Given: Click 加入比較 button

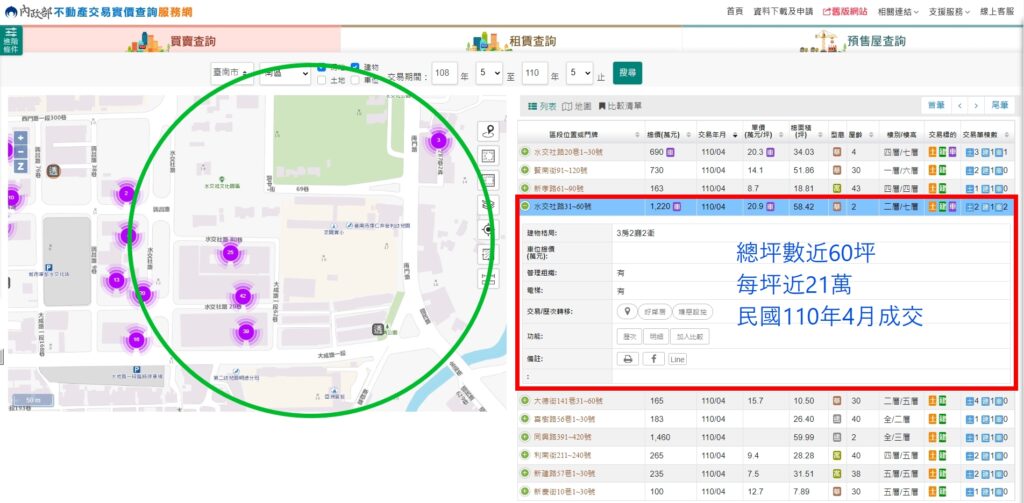Looking at the screenshot, I should pos(688,336).
